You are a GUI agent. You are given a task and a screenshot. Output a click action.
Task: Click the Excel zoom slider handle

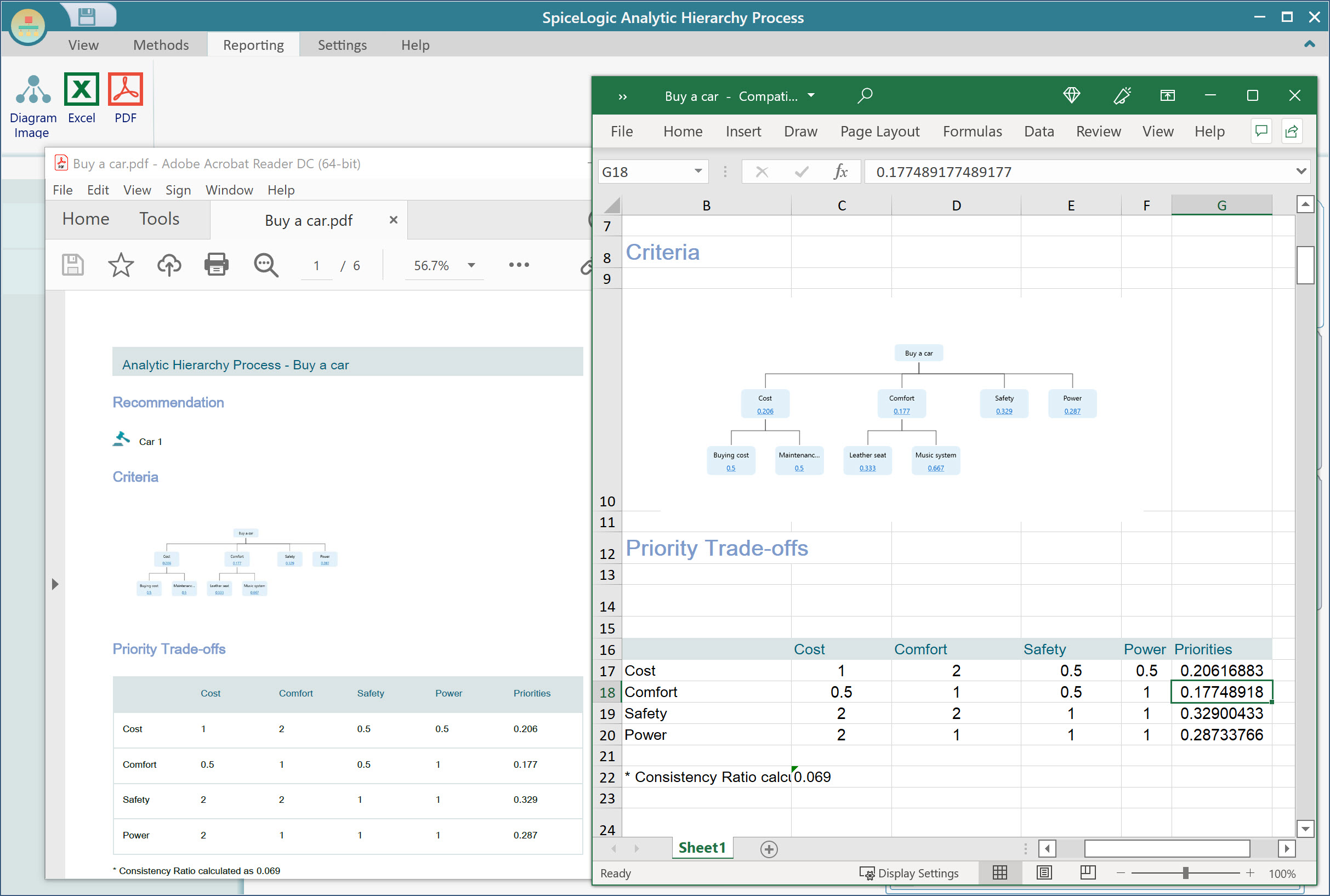coord(1185,872)
